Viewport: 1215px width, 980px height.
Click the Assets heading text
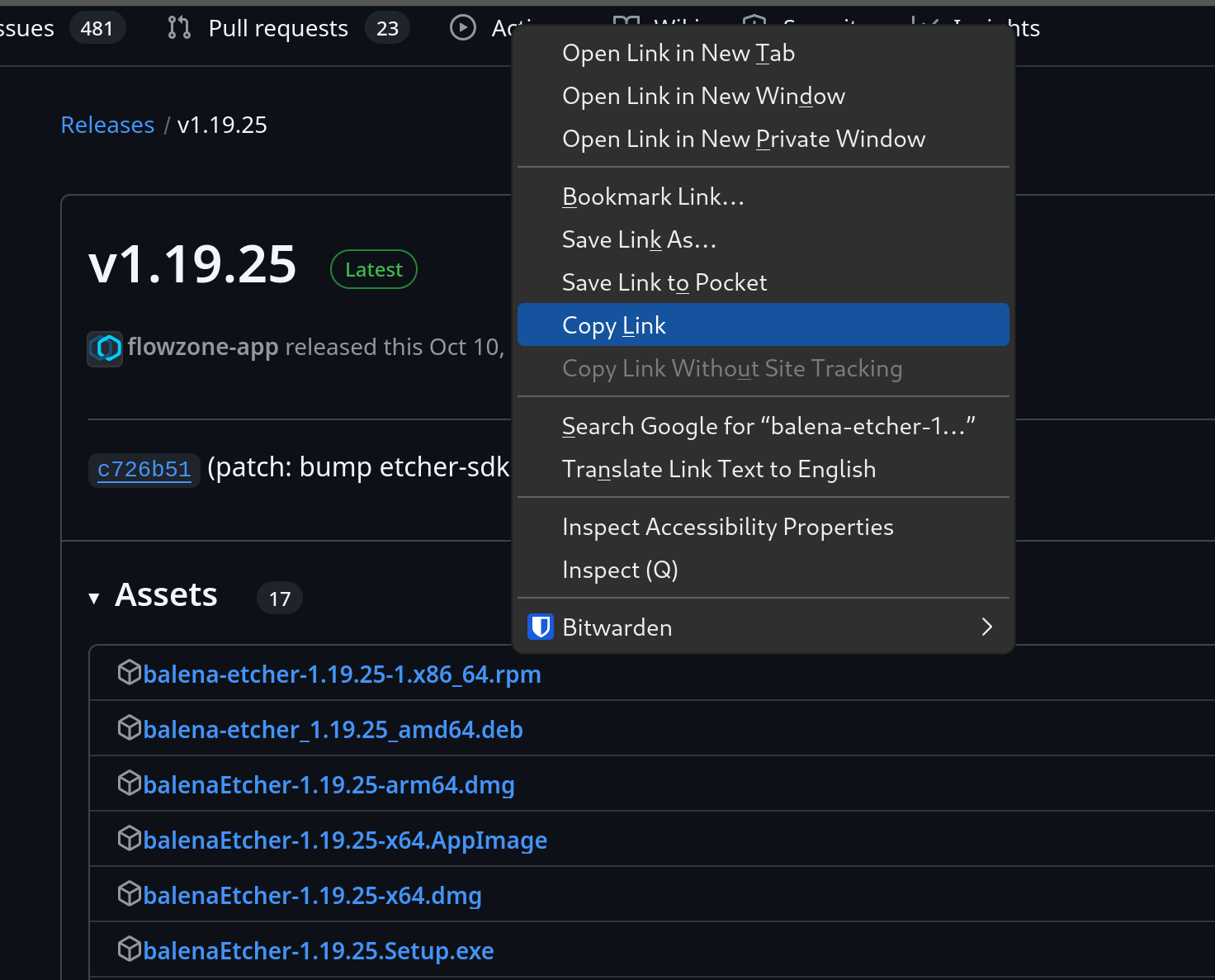tap(166, 594)
